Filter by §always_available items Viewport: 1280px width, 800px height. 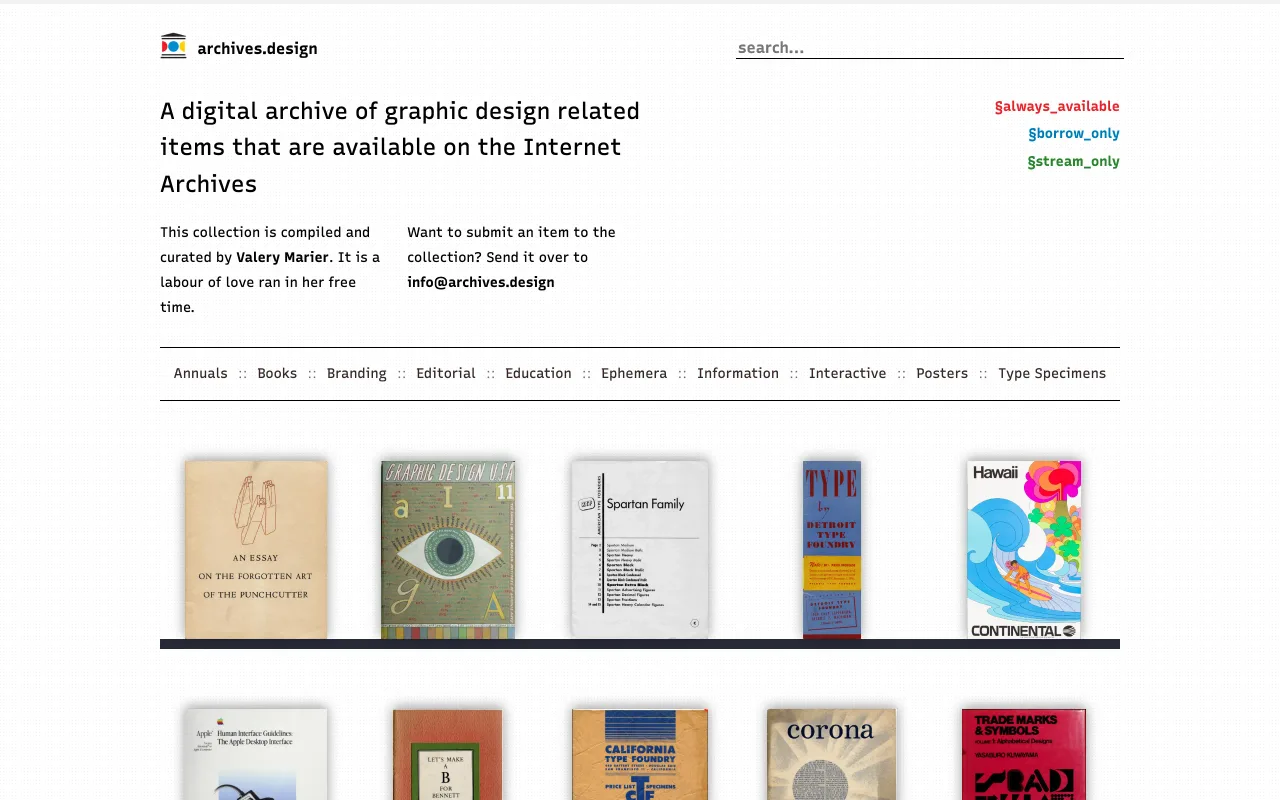(x=1057, y=106)
